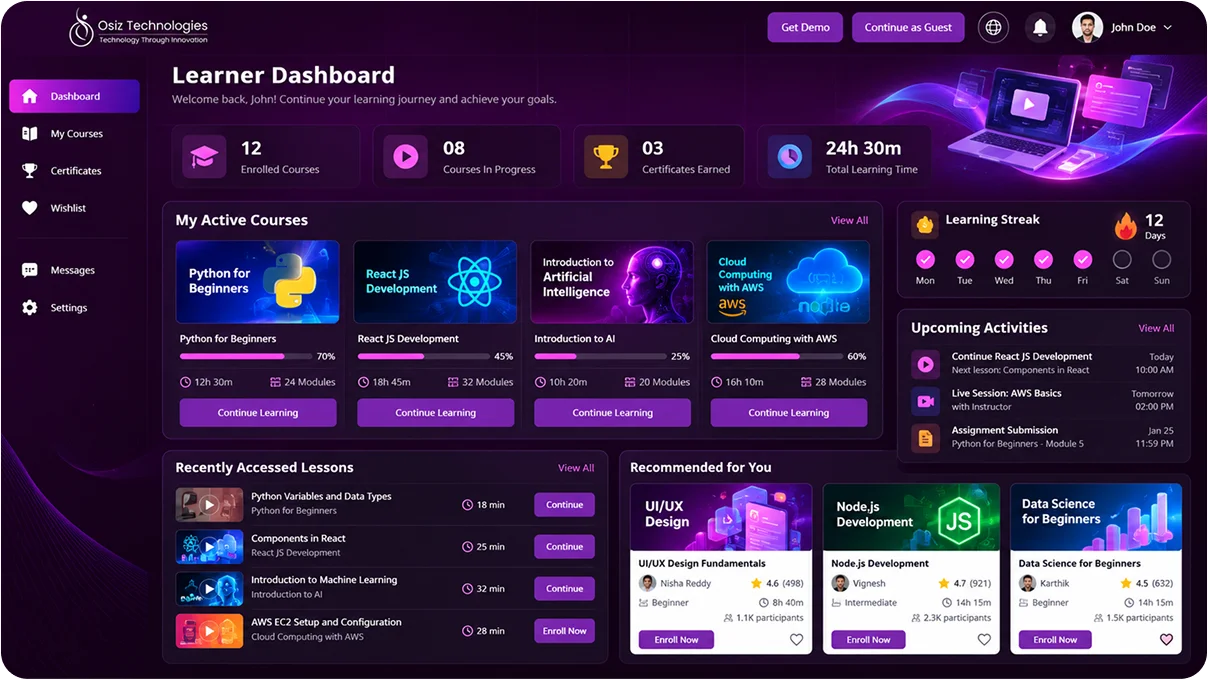Image resolution: width=1208 pixels, height=680 pixels.
Task: Check the Sunday streak circle
Action: [x=1161, y=260]
